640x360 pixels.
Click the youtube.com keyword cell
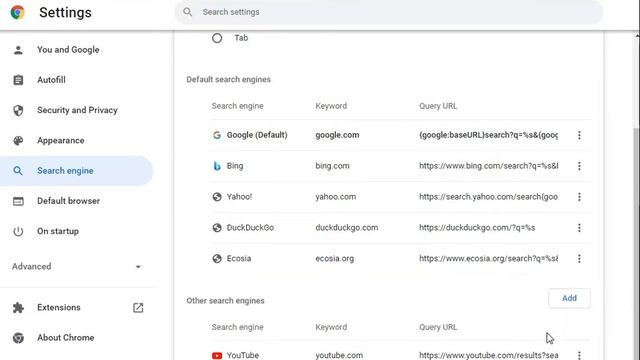[339, 356]
